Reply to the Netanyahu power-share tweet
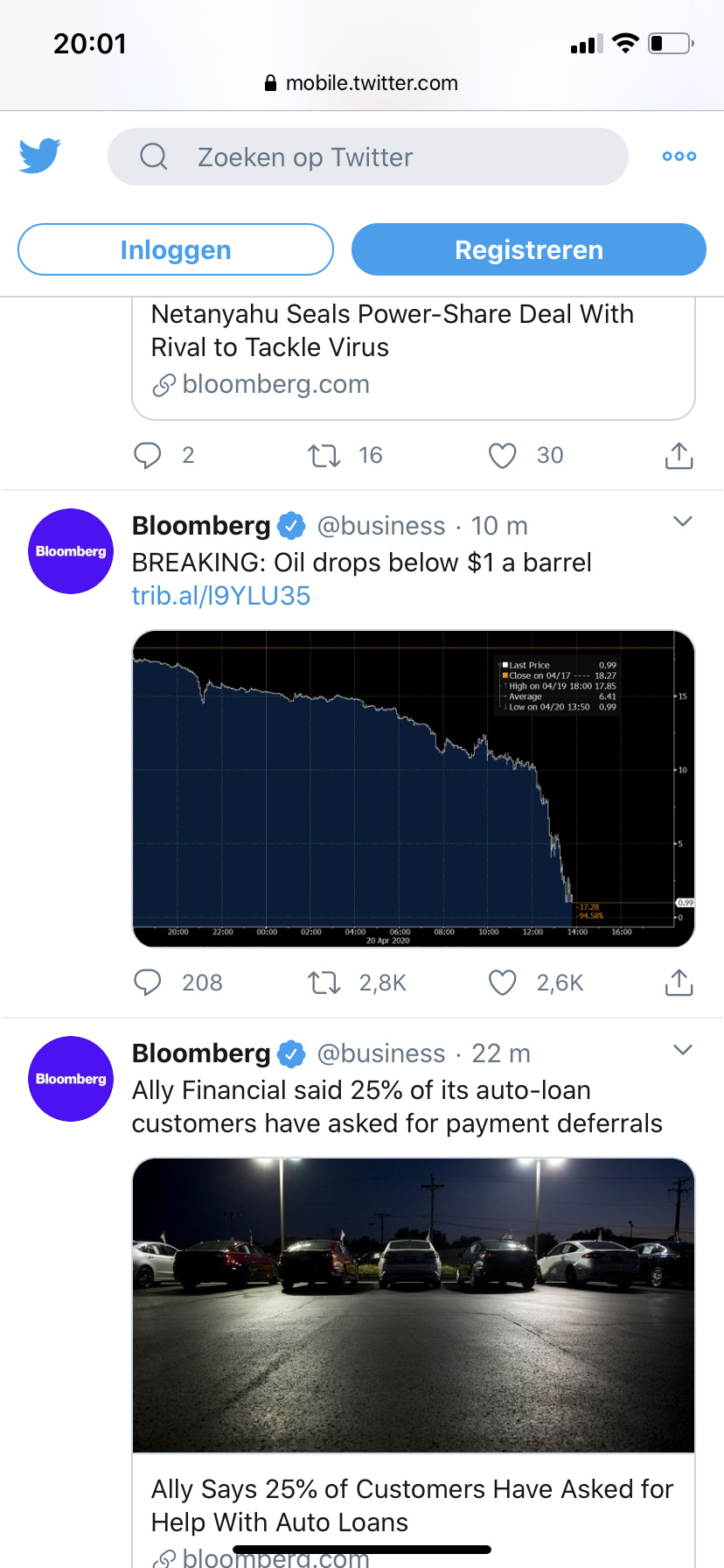The width and height of the screenshot is (724, 1568). click(x=148, y=456)
